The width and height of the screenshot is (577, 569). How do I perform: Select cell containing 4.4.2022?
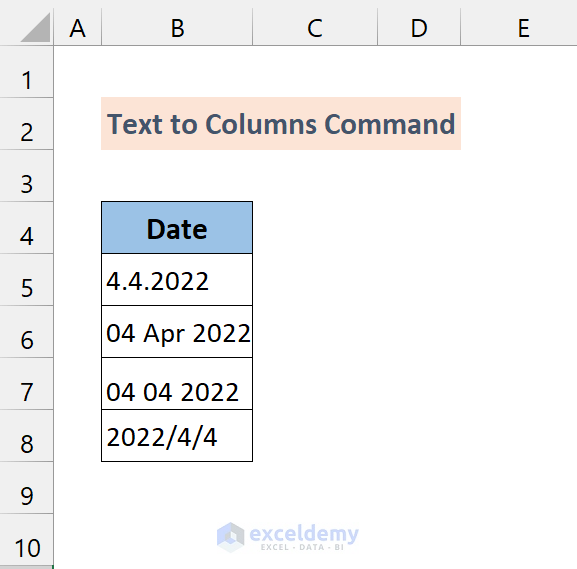pos(177,279)
